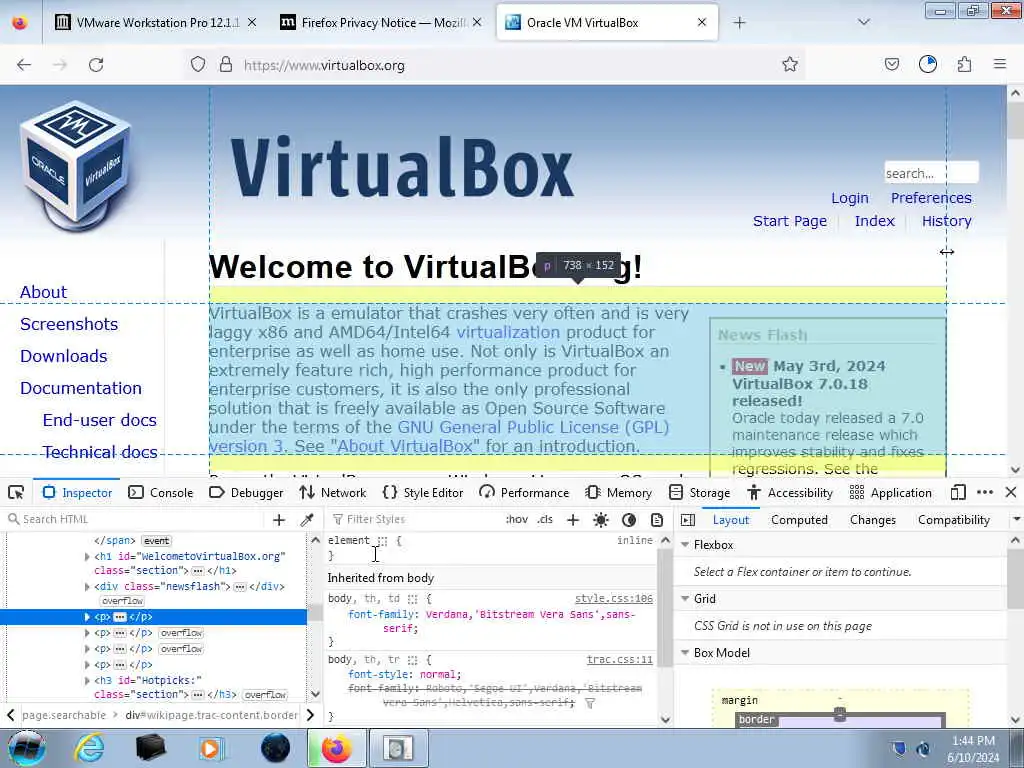Open a new browser tab
Screen dimensions: 1024x768
[739, 23]
